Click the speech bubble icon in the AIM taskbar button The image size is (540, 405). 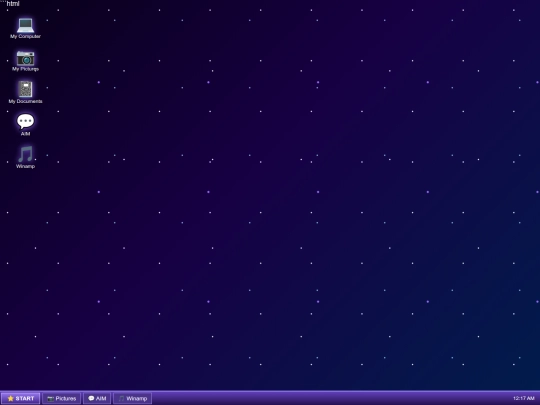[91, 398]
